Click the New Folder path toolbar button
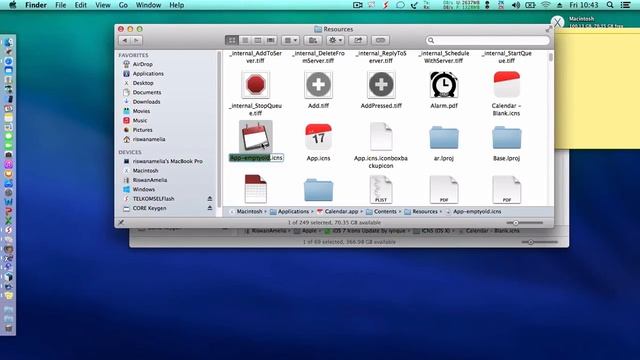This screenshot has width=640, height=360. pos(313,40)
